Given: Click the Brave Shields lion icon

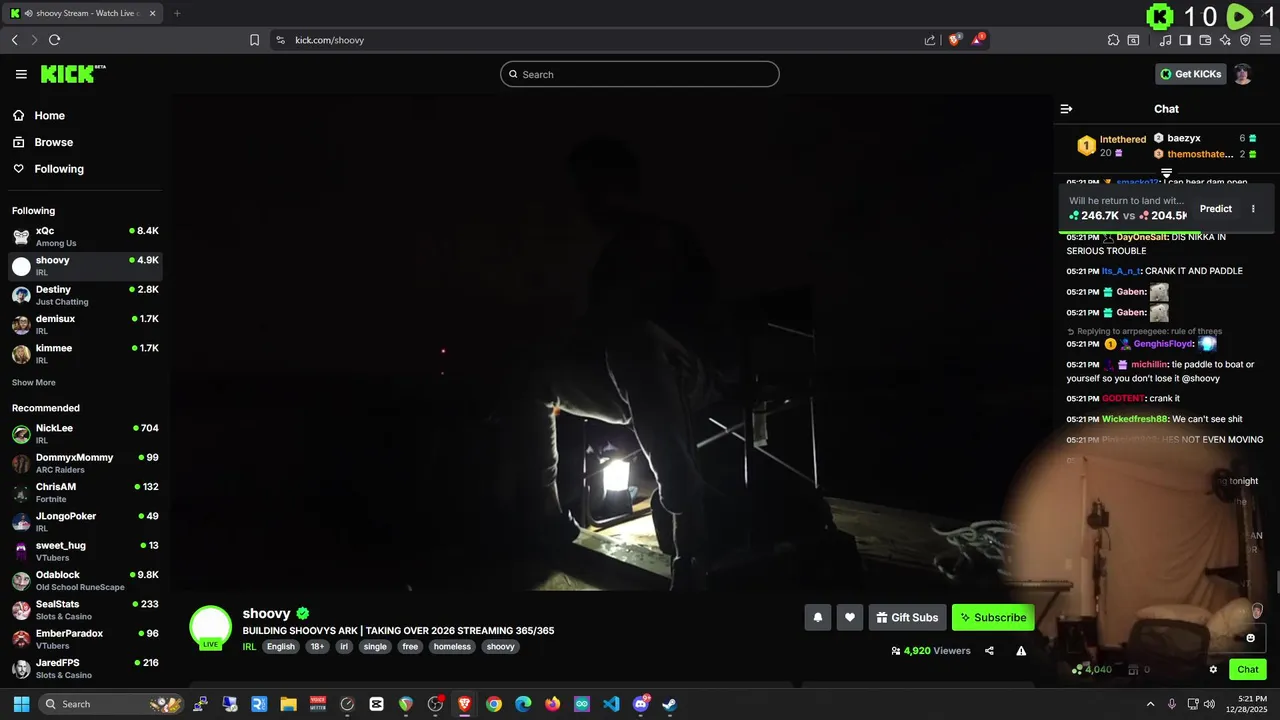Looking at the screenshot, I should (955, 40).
